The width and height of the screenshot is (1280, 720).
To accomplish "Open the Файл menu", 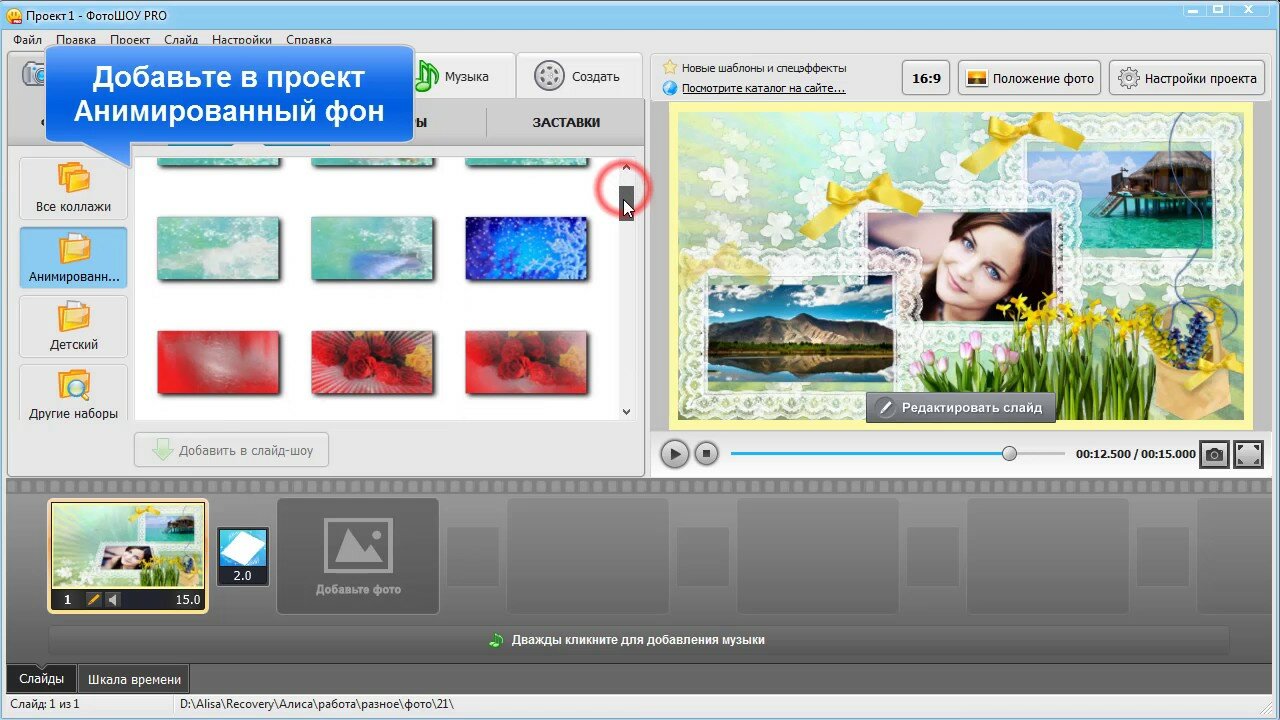I will [x=28, y=40].
